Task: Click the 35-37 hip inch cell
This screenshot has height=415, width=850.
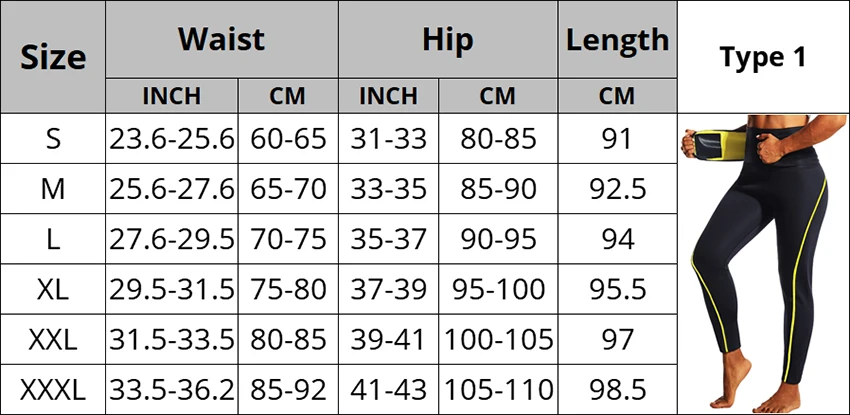Action: pos(389,239)
